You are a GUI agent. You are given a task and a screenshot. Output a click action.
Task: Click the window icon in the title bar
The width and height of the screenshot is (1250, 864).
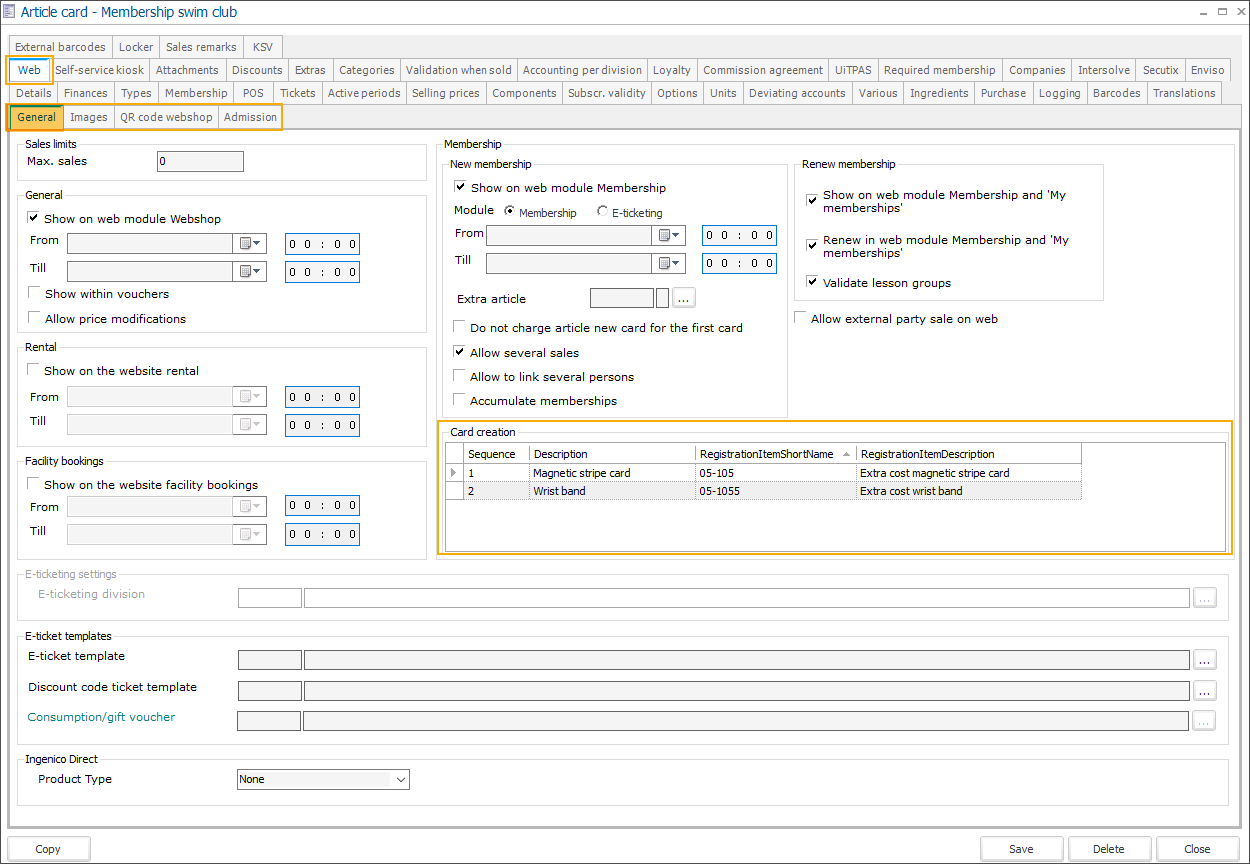tap(10, 12)
